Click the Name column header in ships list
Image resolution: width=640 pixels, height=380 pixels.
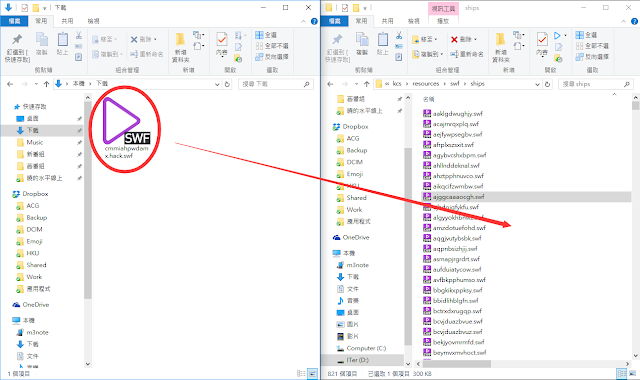point(429,99)
